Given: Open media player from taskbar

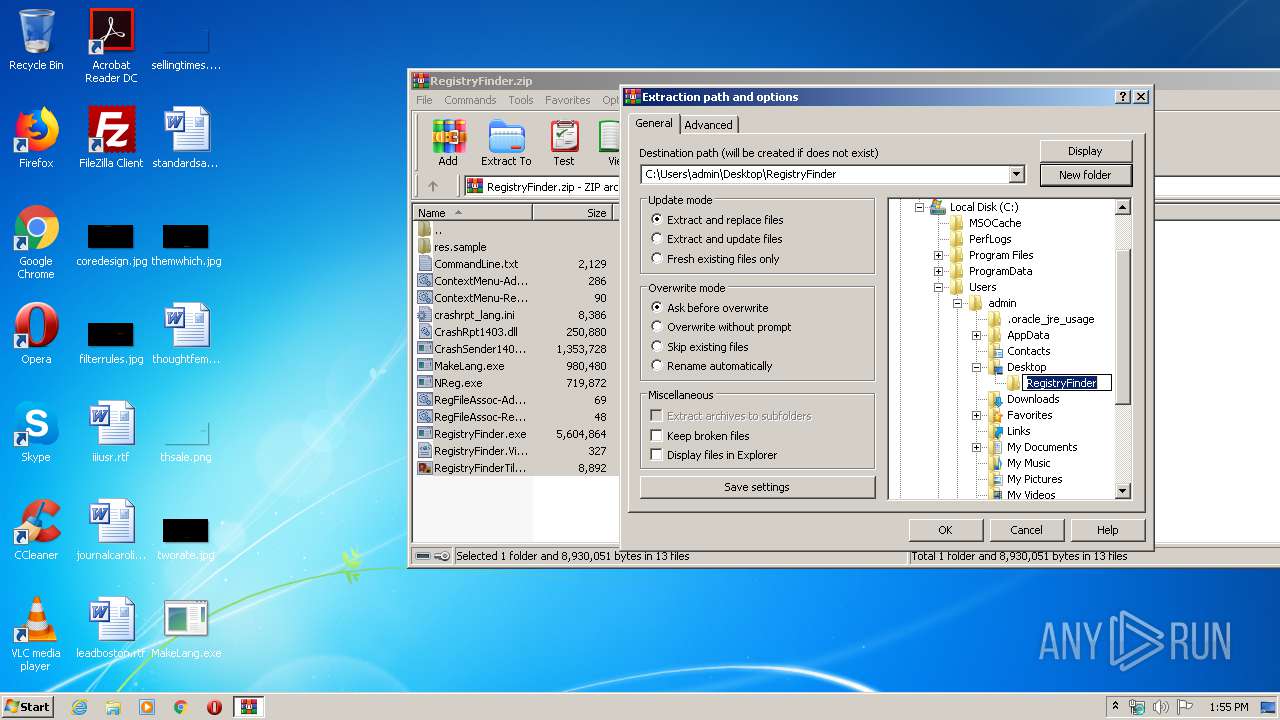Looking at the screenshot, I should 147,707.
